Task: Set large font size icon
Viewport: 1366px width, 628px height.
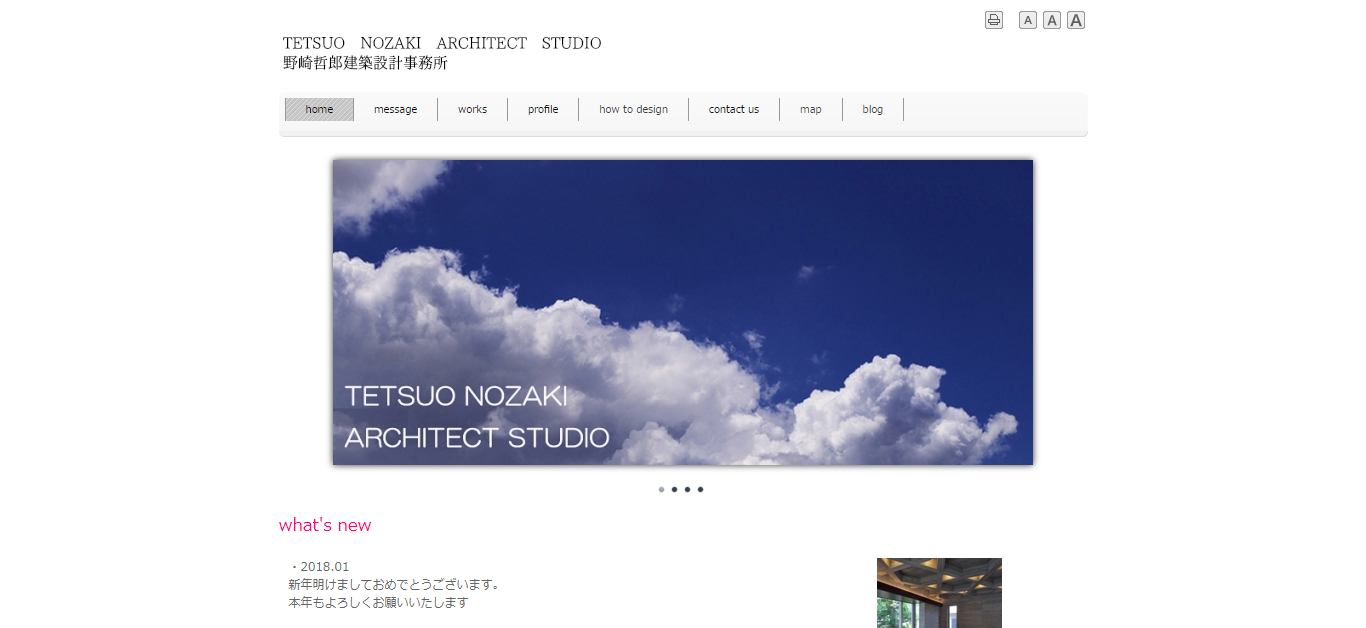Action: tap(1076, 20)
